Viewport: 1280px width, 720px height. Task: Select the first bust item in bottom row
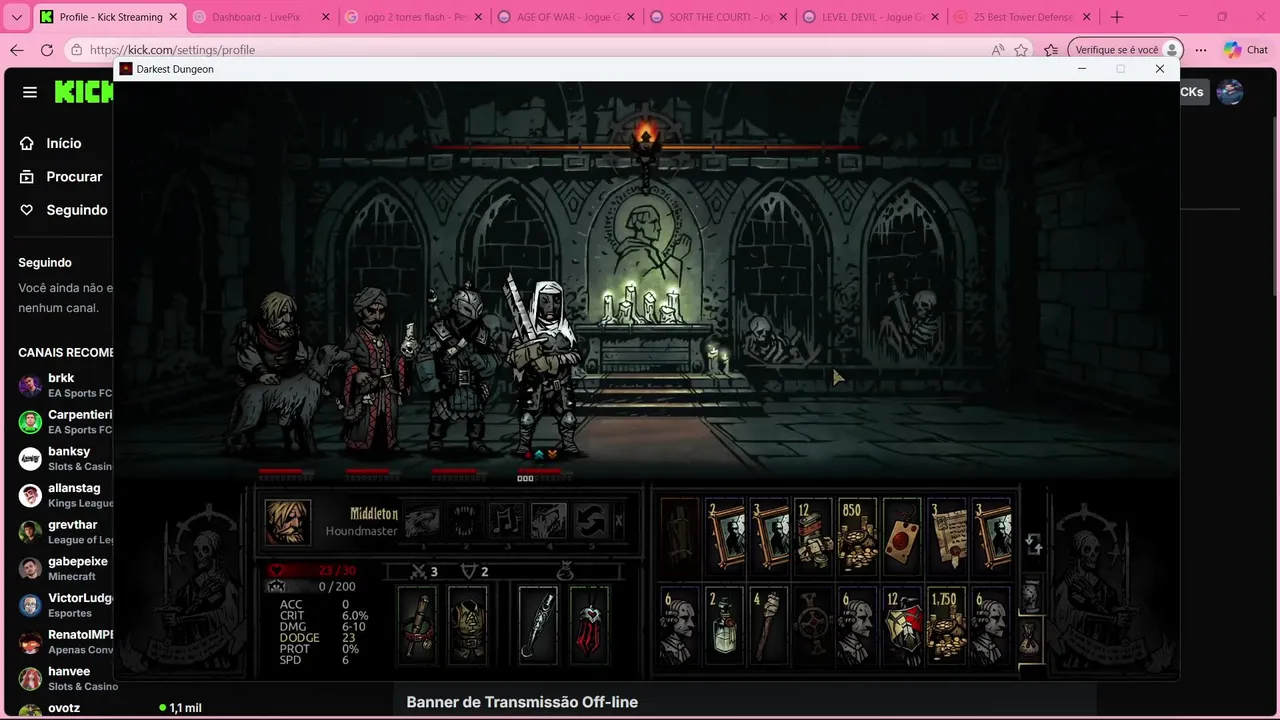click(x=680, y=627)
